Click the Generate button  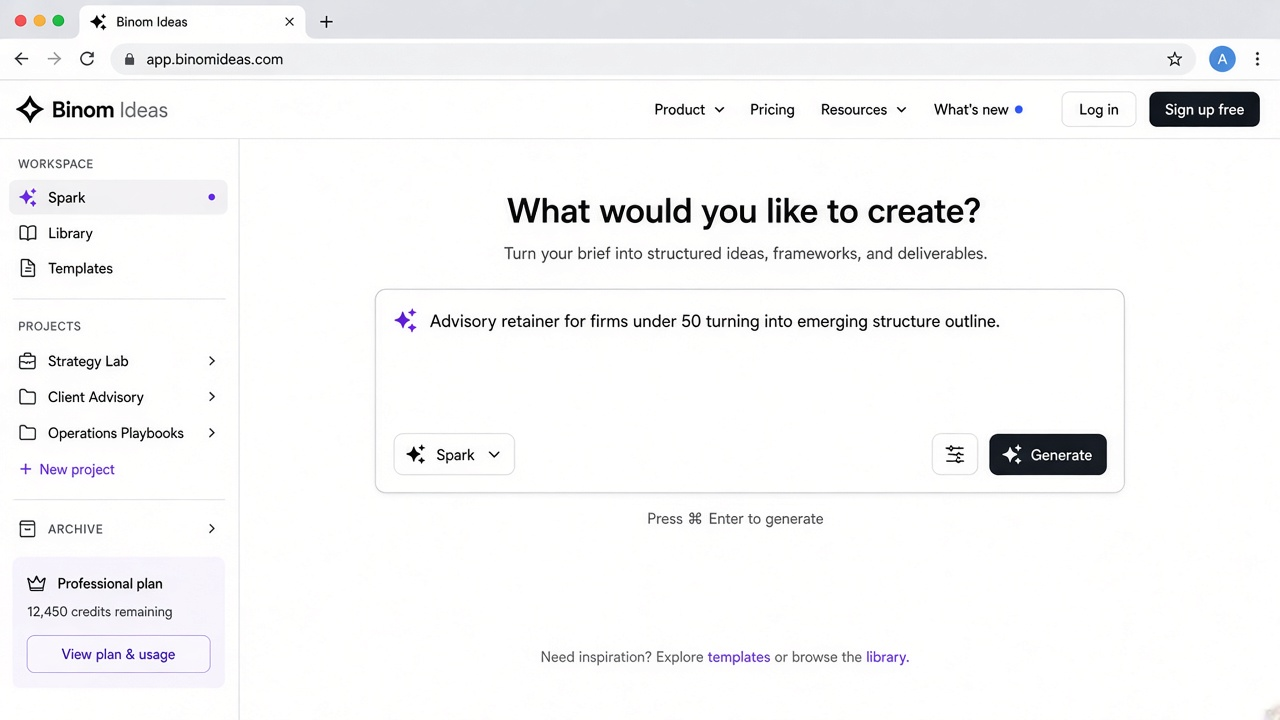coord(1048,455)
